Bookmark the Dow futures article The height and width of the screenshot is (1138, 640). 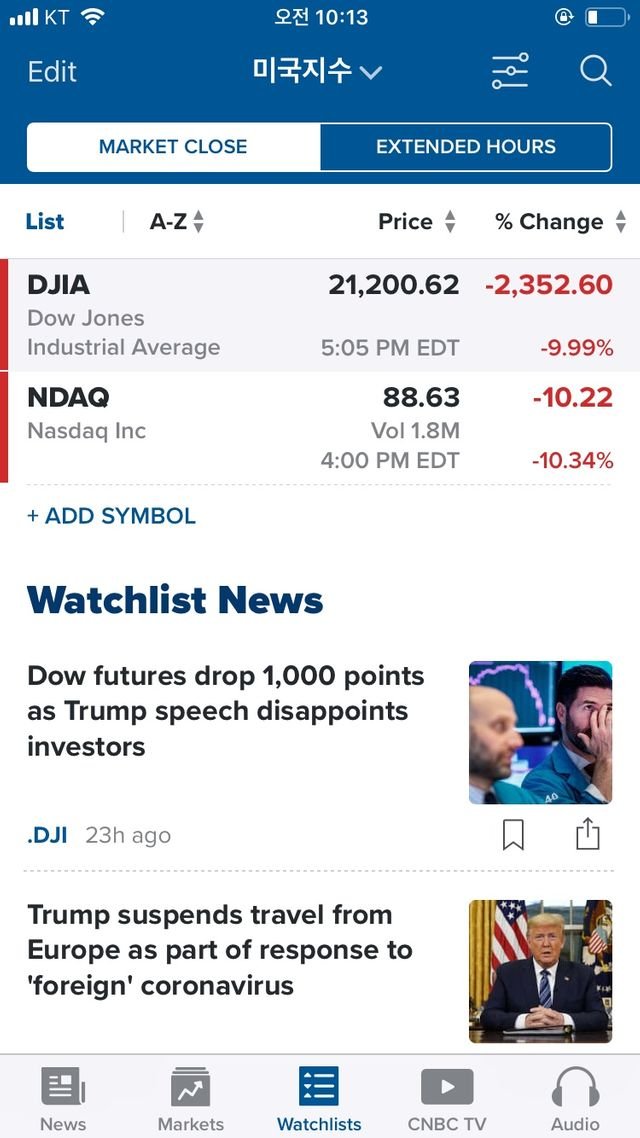tap(513, 835)
